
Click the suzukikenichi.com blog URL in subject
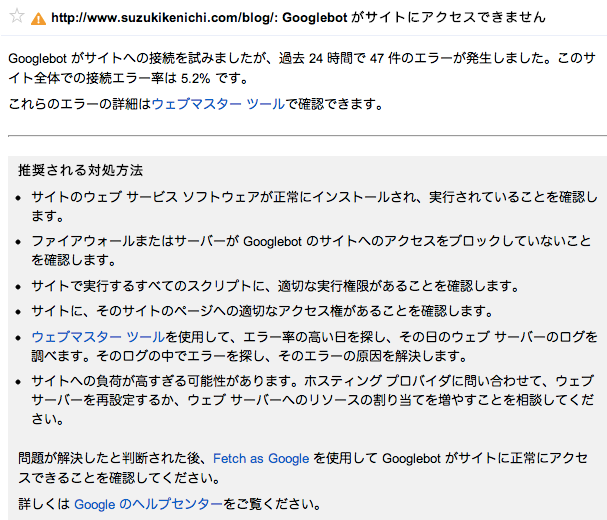[x=165, y=17]
